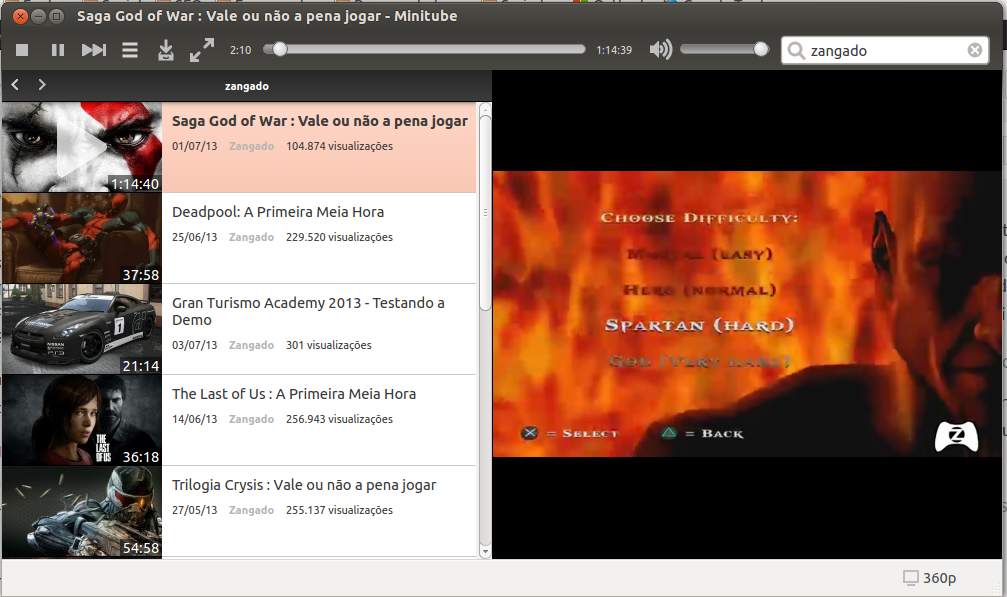
Task: Click Zangado author link on Crysis row
Action: pos(252,510)
